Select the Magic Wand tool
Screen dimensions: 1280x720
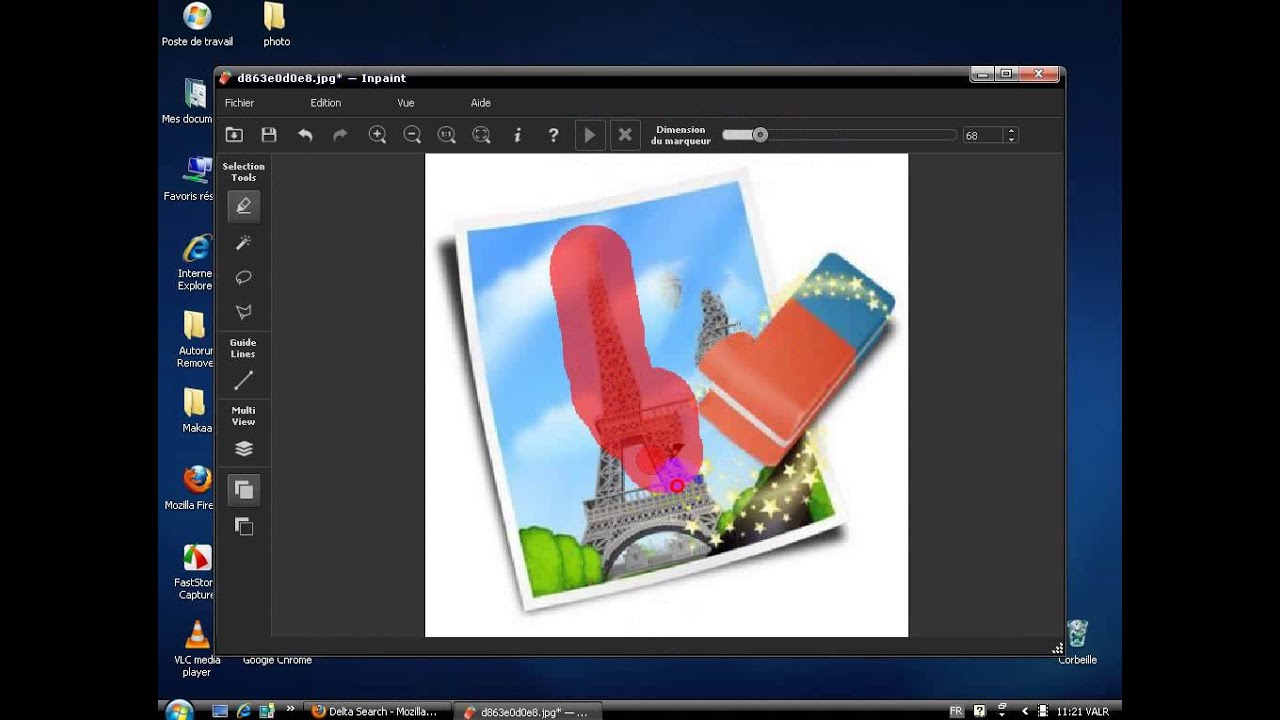(x=243, y=243)
